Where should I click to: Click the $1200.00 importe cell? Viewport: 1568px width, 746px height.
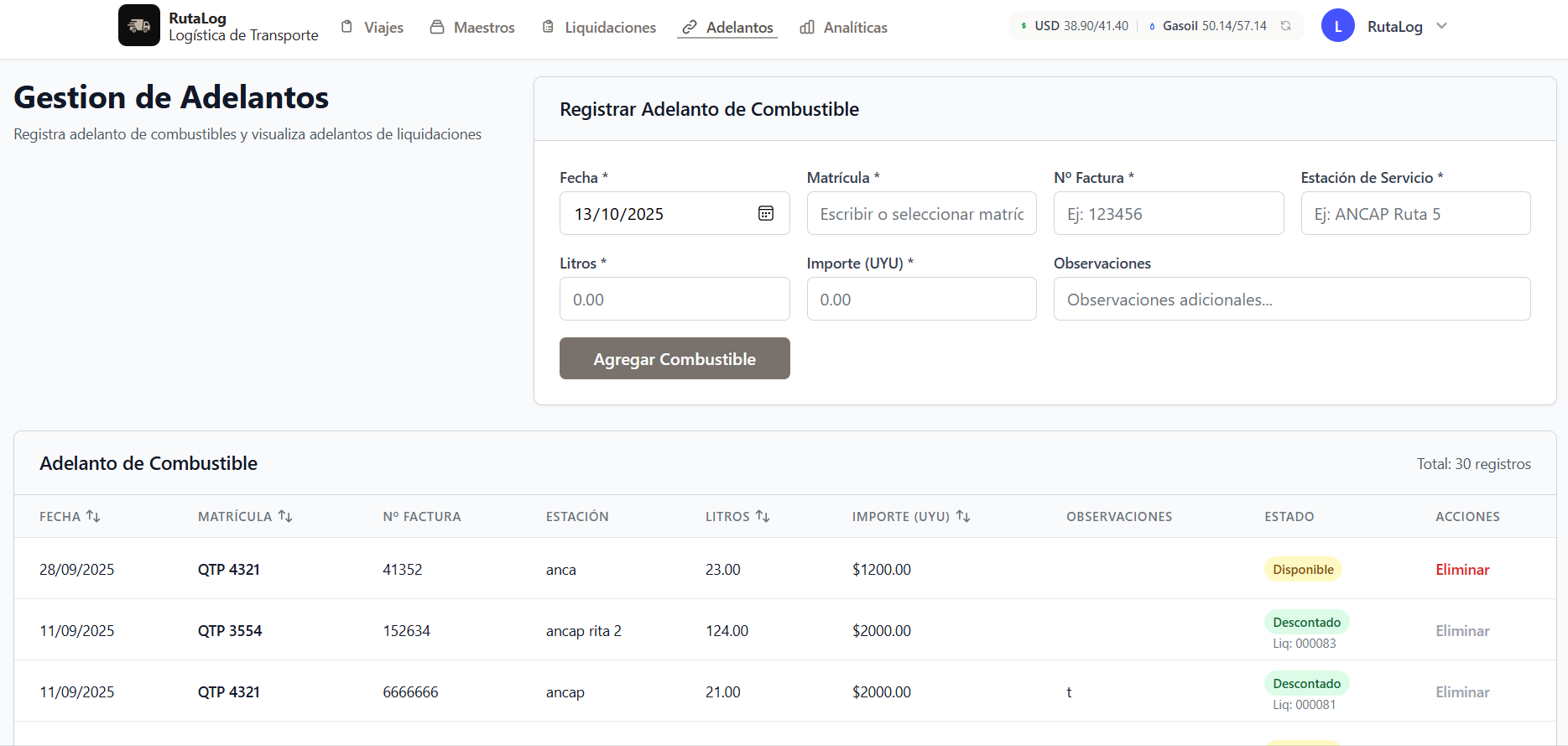(882, 569)
